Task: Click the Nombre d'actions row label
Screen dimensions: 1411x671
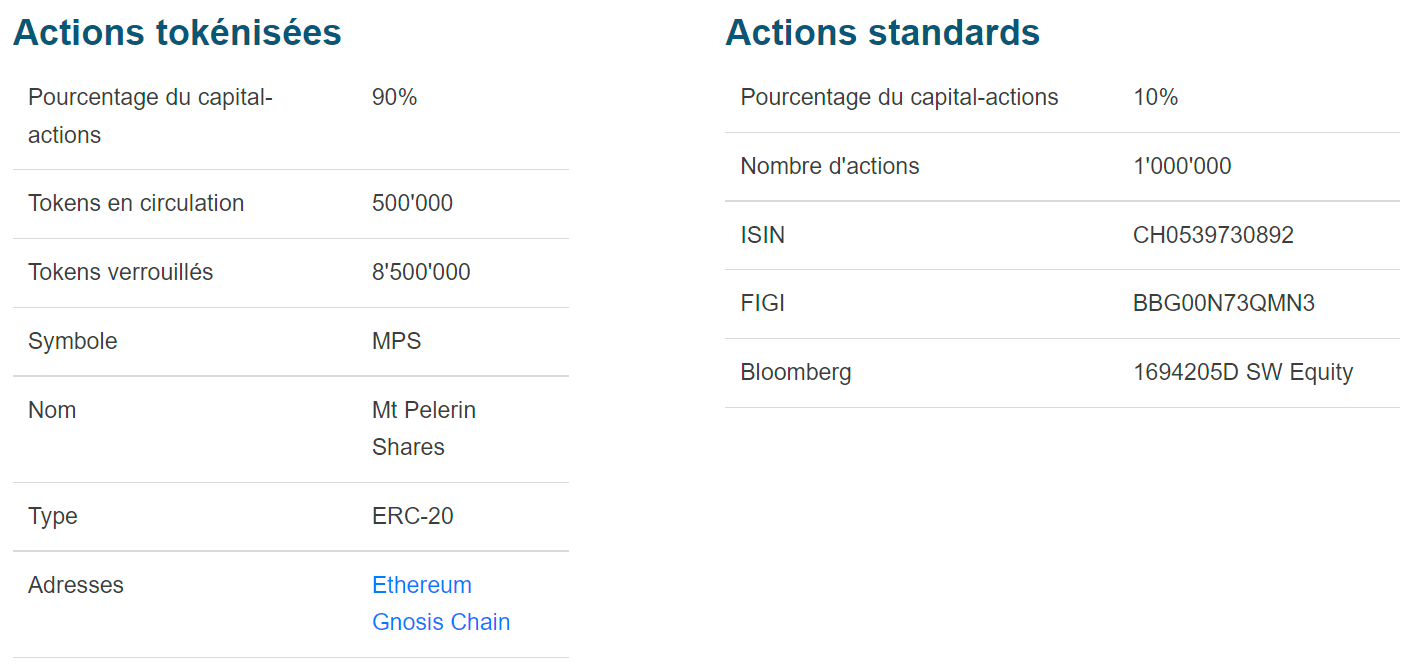Action: tap(829, 166)
